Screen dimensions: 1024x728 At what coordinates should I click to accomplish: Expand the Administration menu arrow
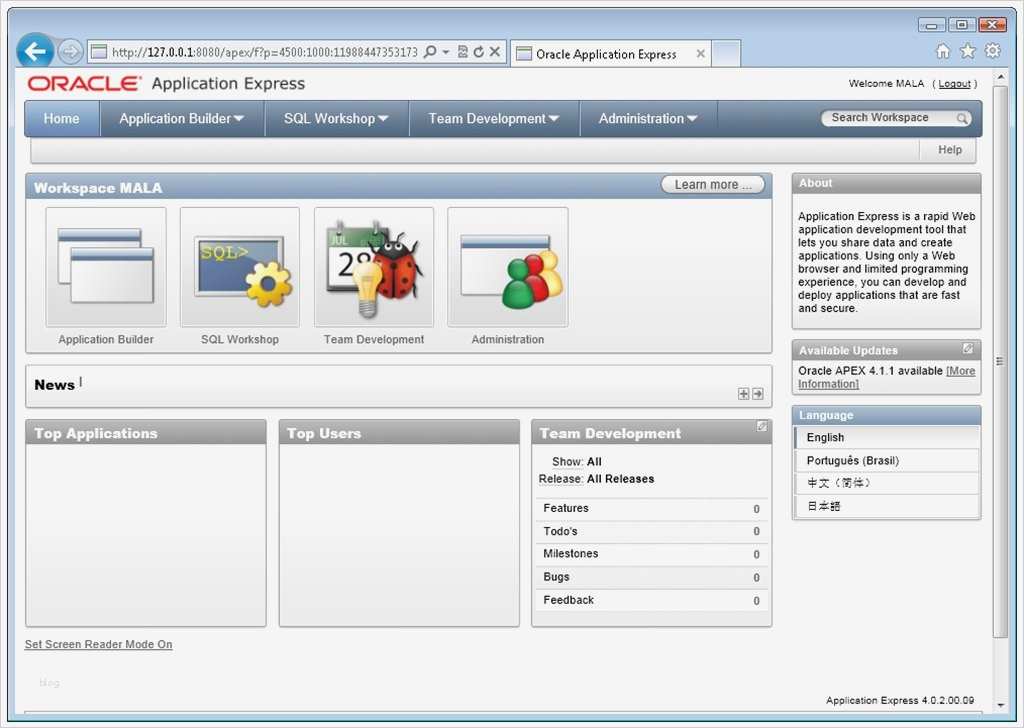click(692, 119)
